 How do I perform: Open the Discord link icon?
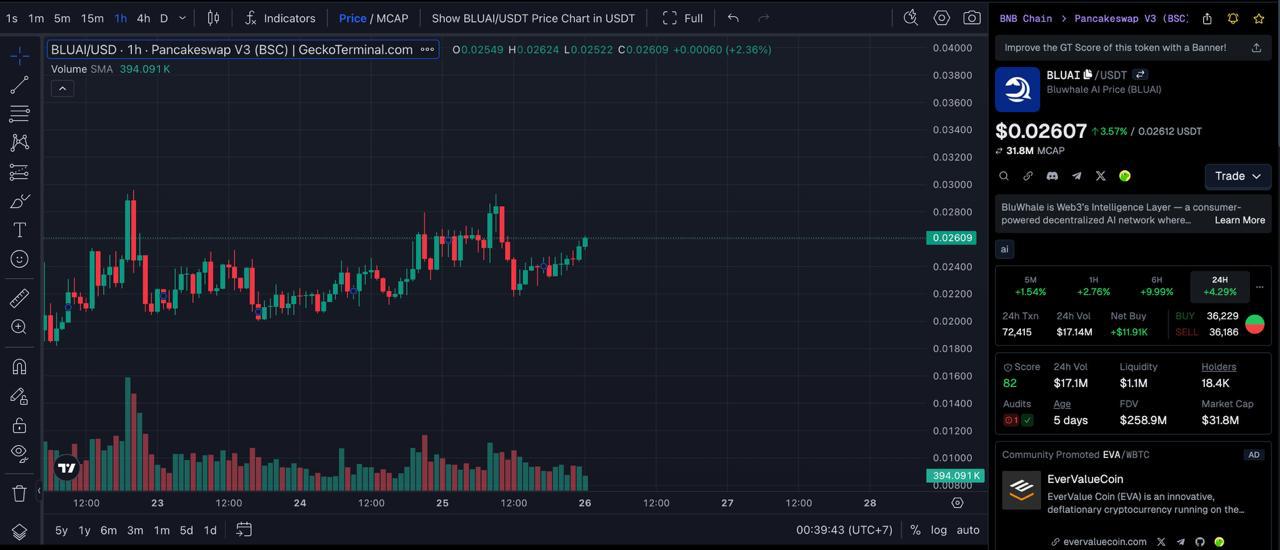(x=1052, y=176)
